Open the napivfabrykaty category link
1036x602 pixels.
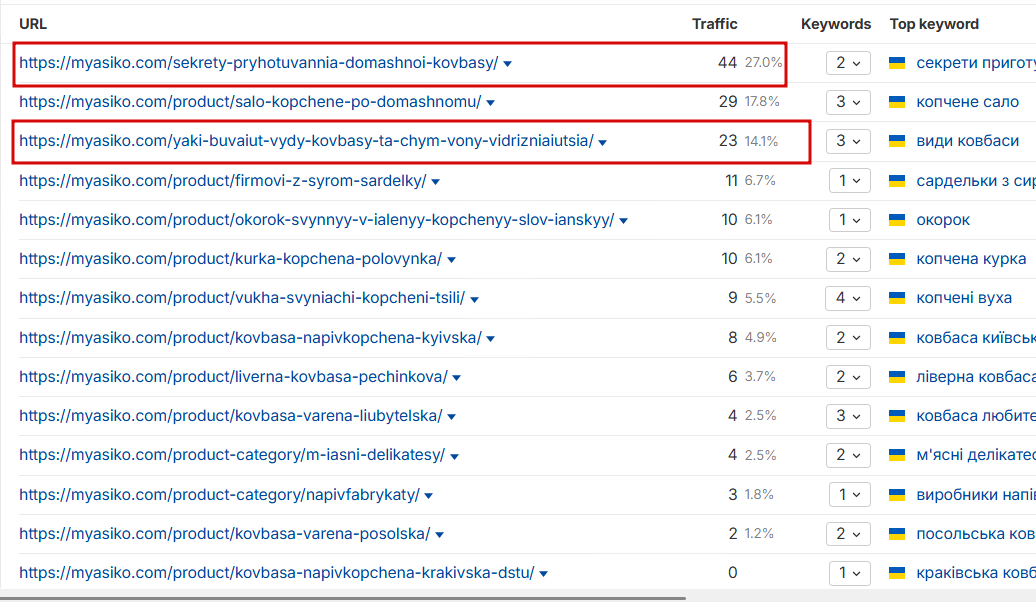[219, 494]
